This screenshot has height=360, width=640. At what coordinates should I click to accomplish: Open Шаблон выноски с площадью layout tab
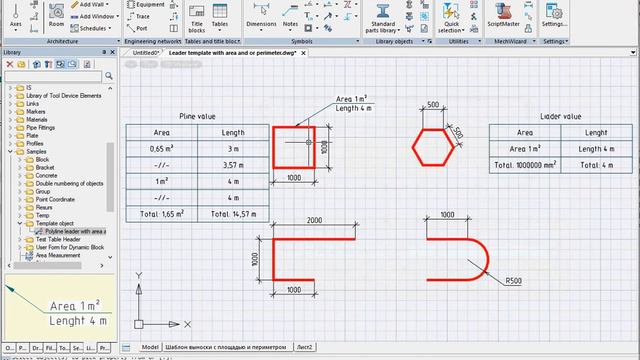click(x=226, y=347)
